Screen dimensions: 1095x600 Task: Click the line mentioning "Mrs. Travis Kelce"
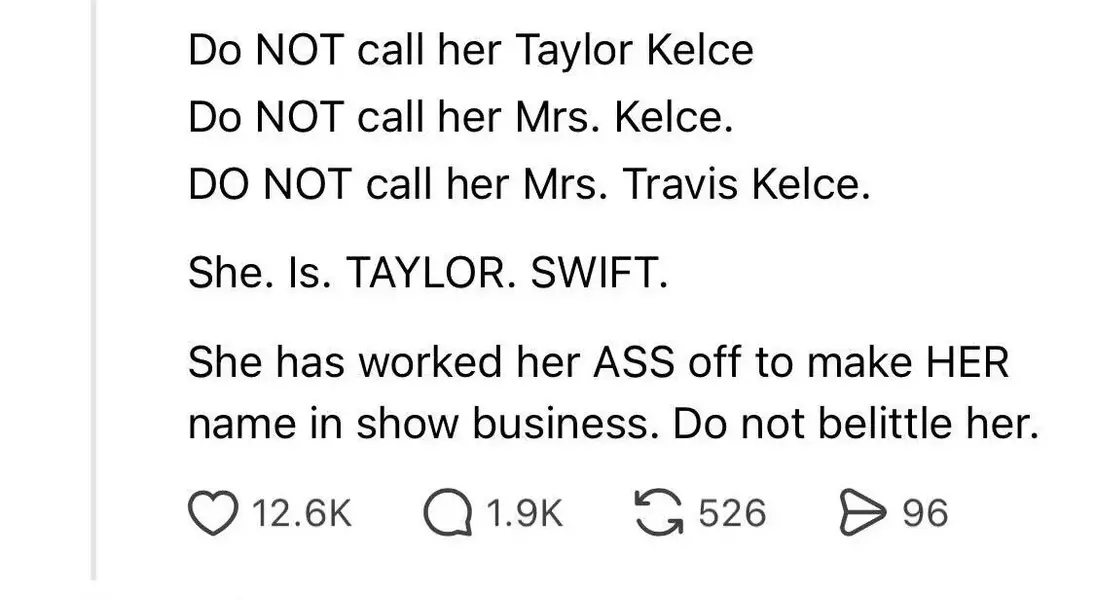[x=528, y=186]
